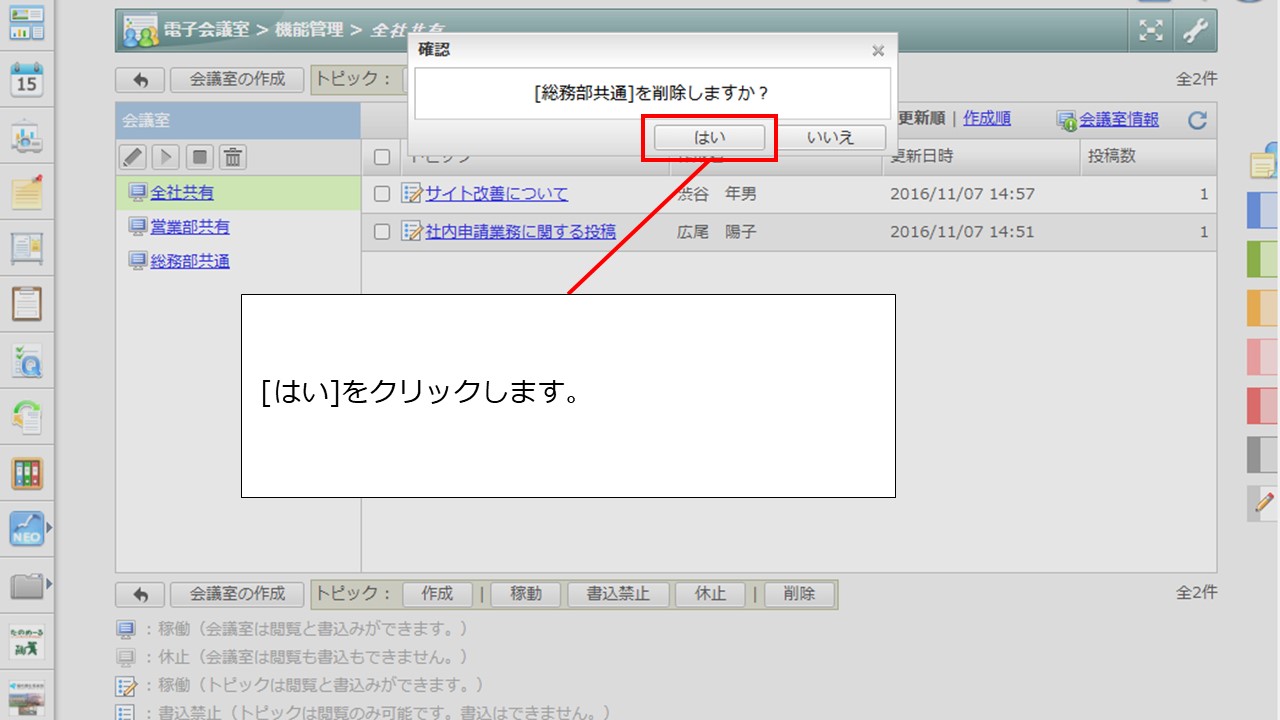This screenshot has height=720, width=1280.
Task: Open the blue NEO chart icon
Action: tap(27, 528)
